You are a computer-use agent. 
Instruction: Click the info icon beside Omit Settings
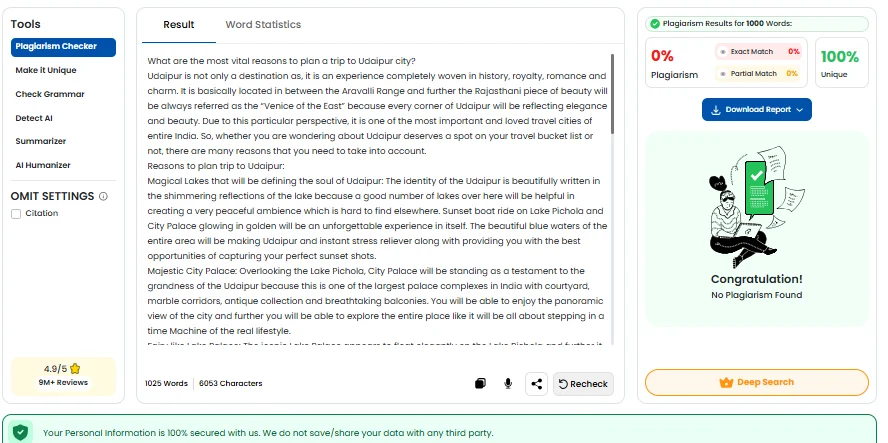pos(104,197)
